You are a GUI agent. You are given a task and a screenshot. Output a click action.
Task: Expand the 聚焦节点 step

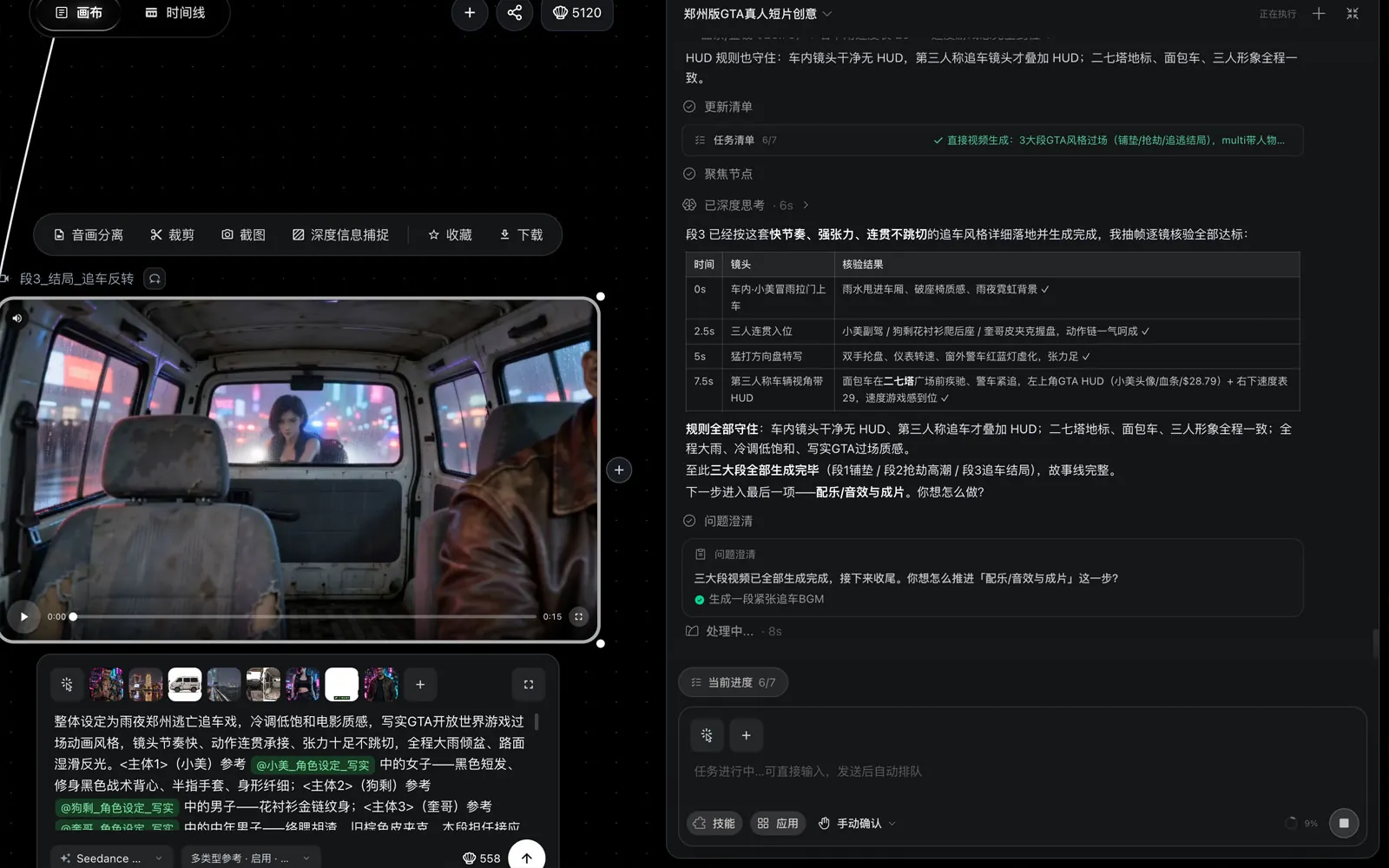[718, 174]
